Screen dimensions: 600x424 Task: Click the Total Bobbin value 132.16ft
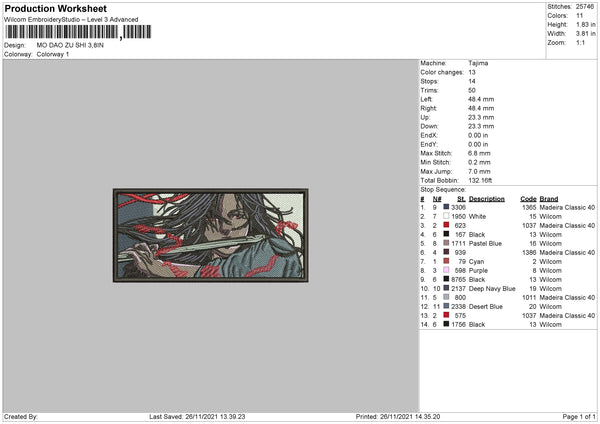tap(480, 180)
